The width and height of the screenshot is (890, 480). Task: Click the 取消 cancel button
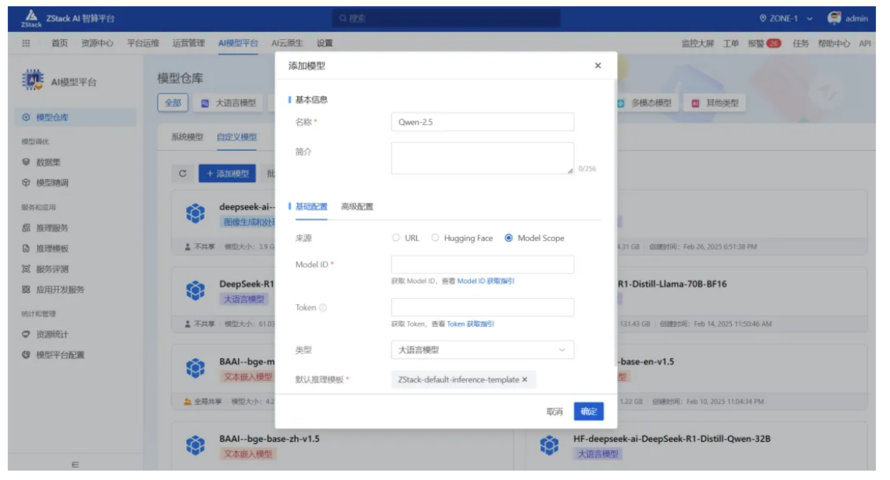coord(555,411)
